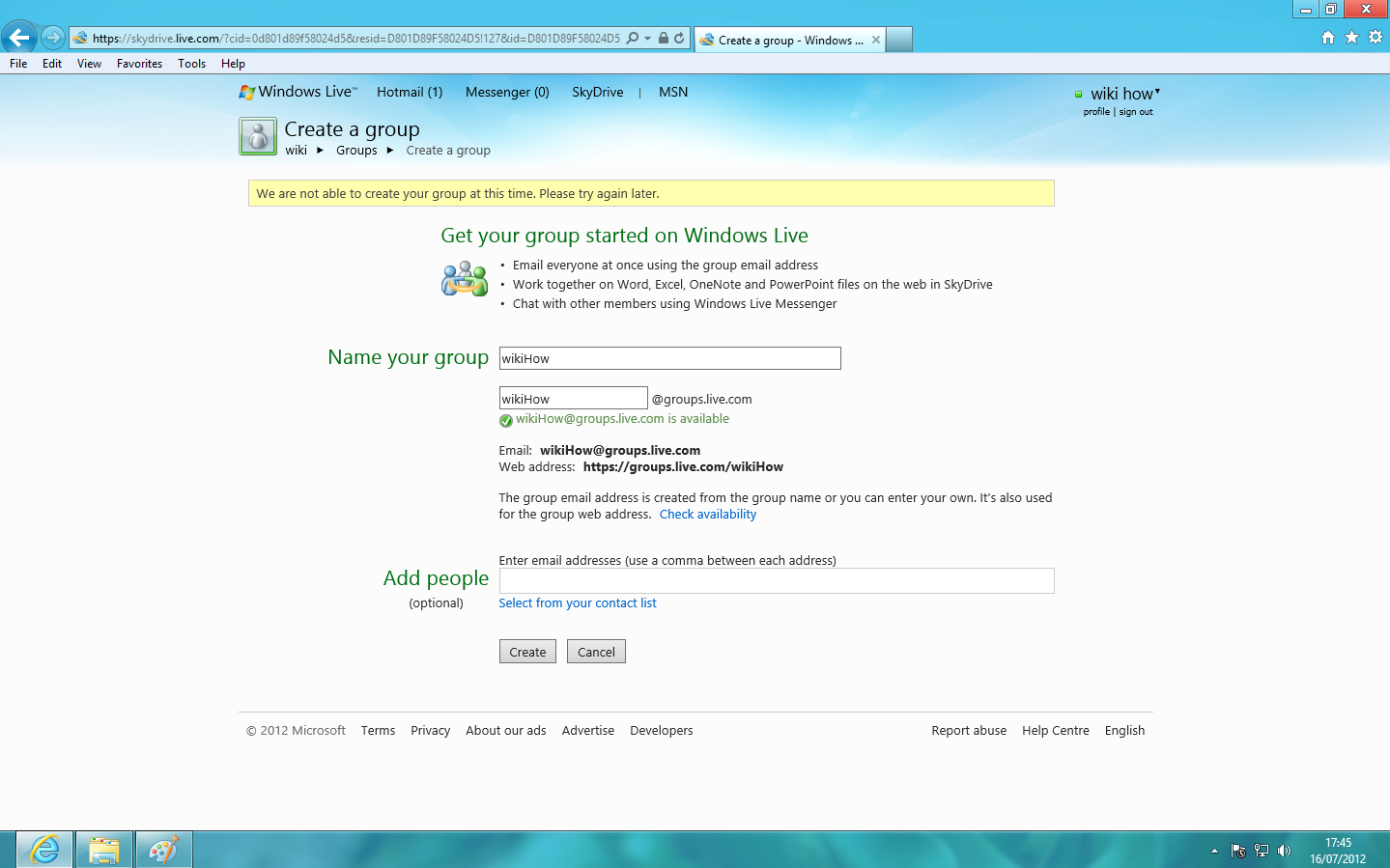Click the browser Home icon
This screenshot has width=1390, height=868.
1328,38
